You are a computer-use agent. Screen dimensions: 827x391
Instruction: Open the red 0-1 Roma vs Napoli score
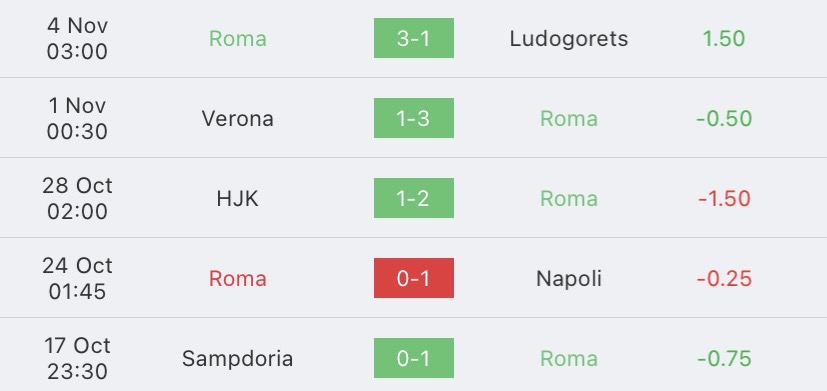[414, 278]
